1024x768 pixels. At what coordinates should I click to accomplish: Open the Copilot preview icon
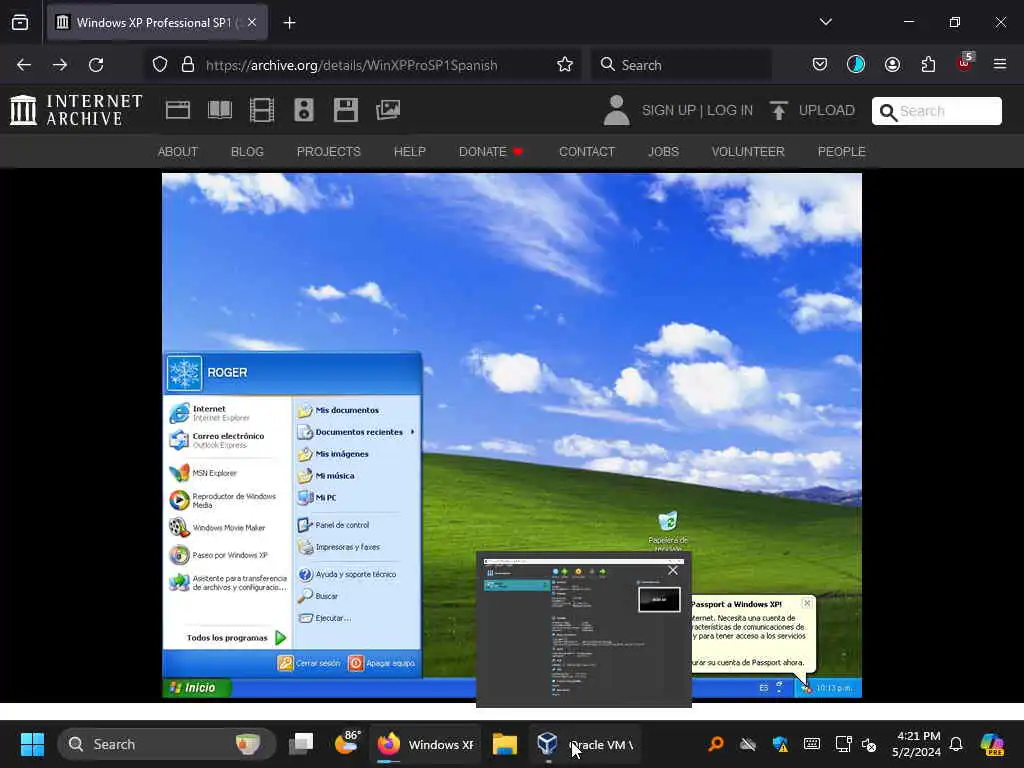(x=992, y=744)
